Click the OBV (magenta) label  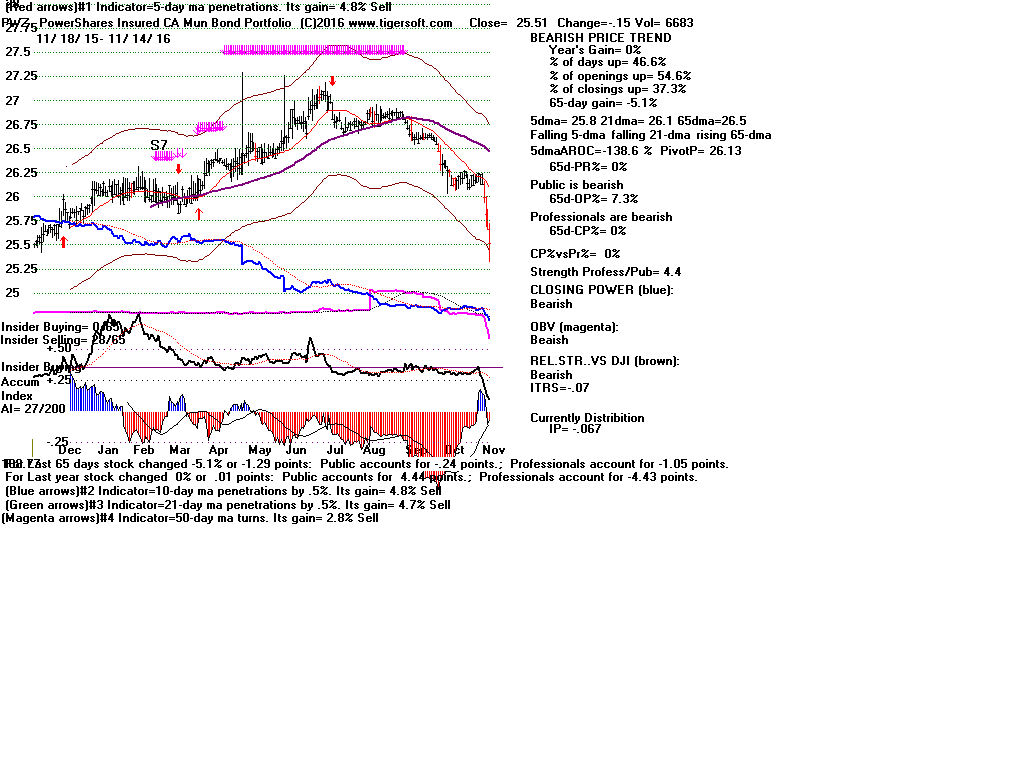[x=574, y=327]
